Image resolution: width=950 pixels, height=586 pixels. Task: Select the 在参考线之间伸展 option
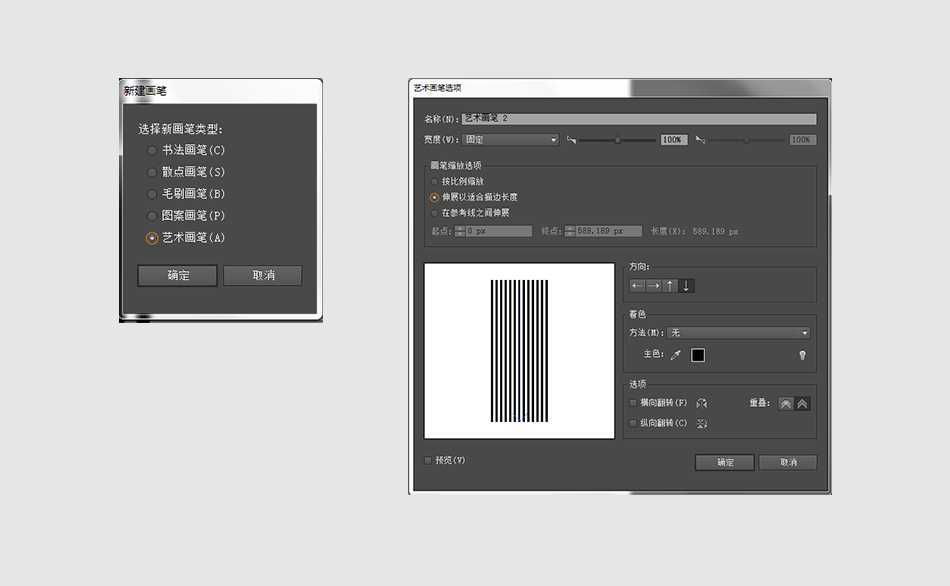[434, 213]
